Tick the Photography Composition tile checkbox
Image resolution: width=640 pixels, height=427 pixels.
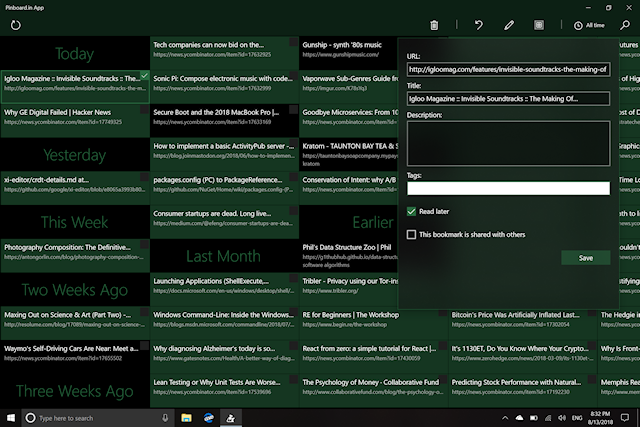(144, 244)
